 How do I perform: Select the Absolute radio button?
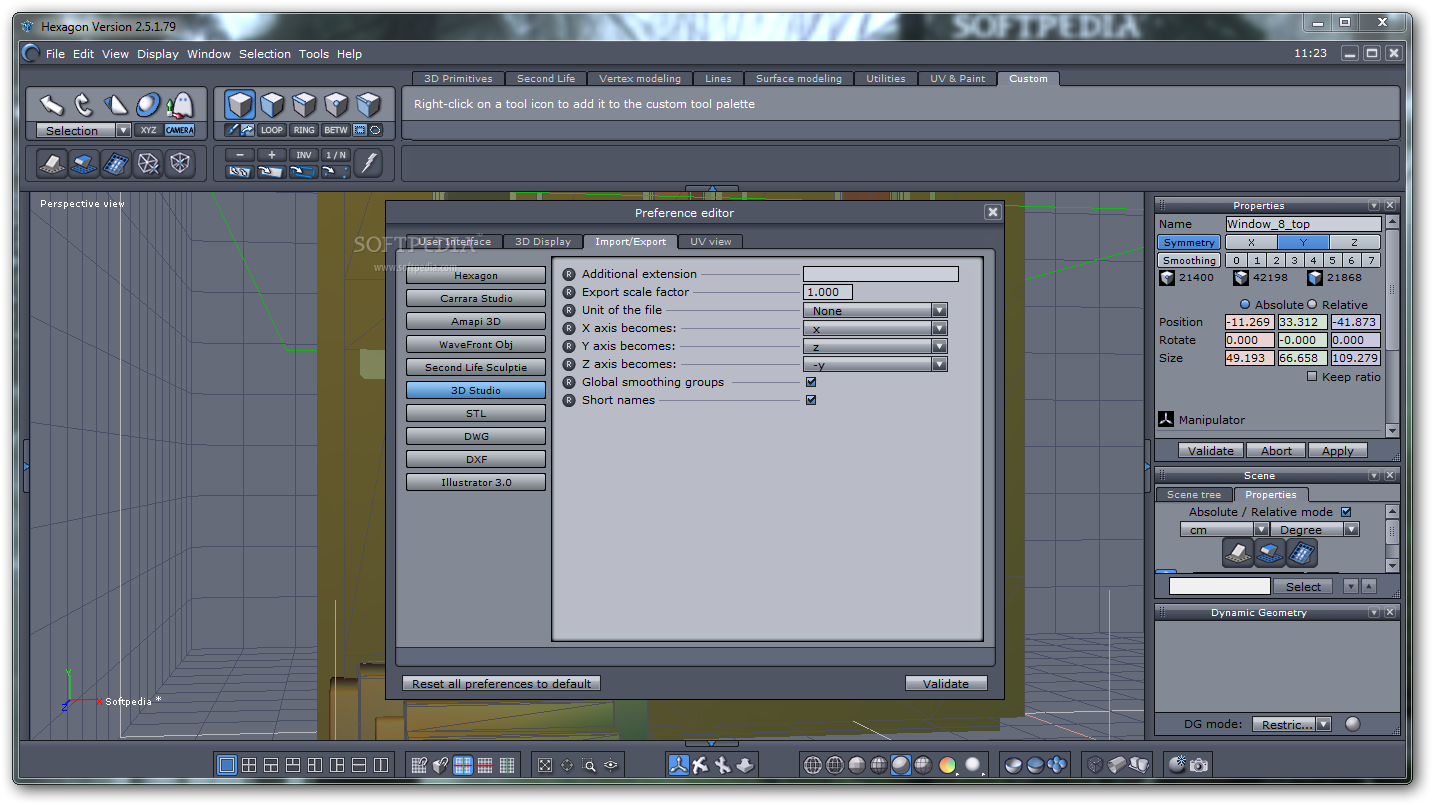(1245, 304)
